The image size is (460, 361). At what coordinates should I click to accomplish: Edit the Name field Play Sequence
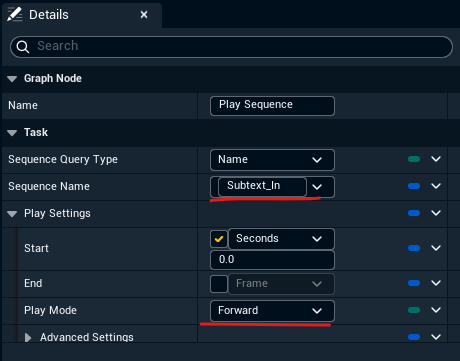272,106
